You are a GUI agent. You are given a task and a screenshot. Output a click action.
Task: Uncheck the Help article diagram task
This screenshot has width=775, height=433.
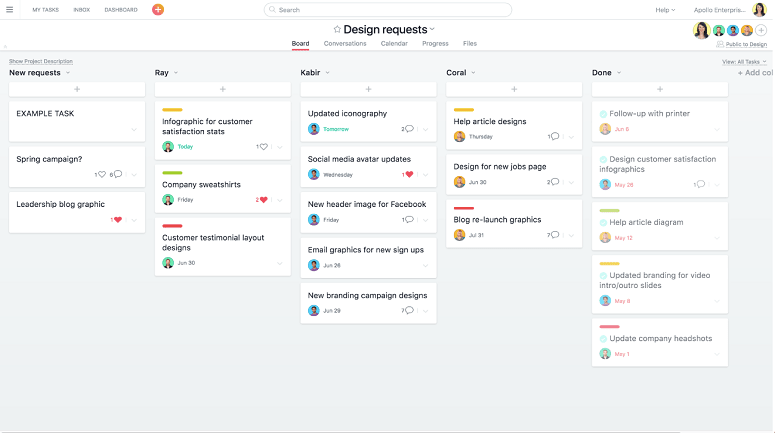pos(603,222)
